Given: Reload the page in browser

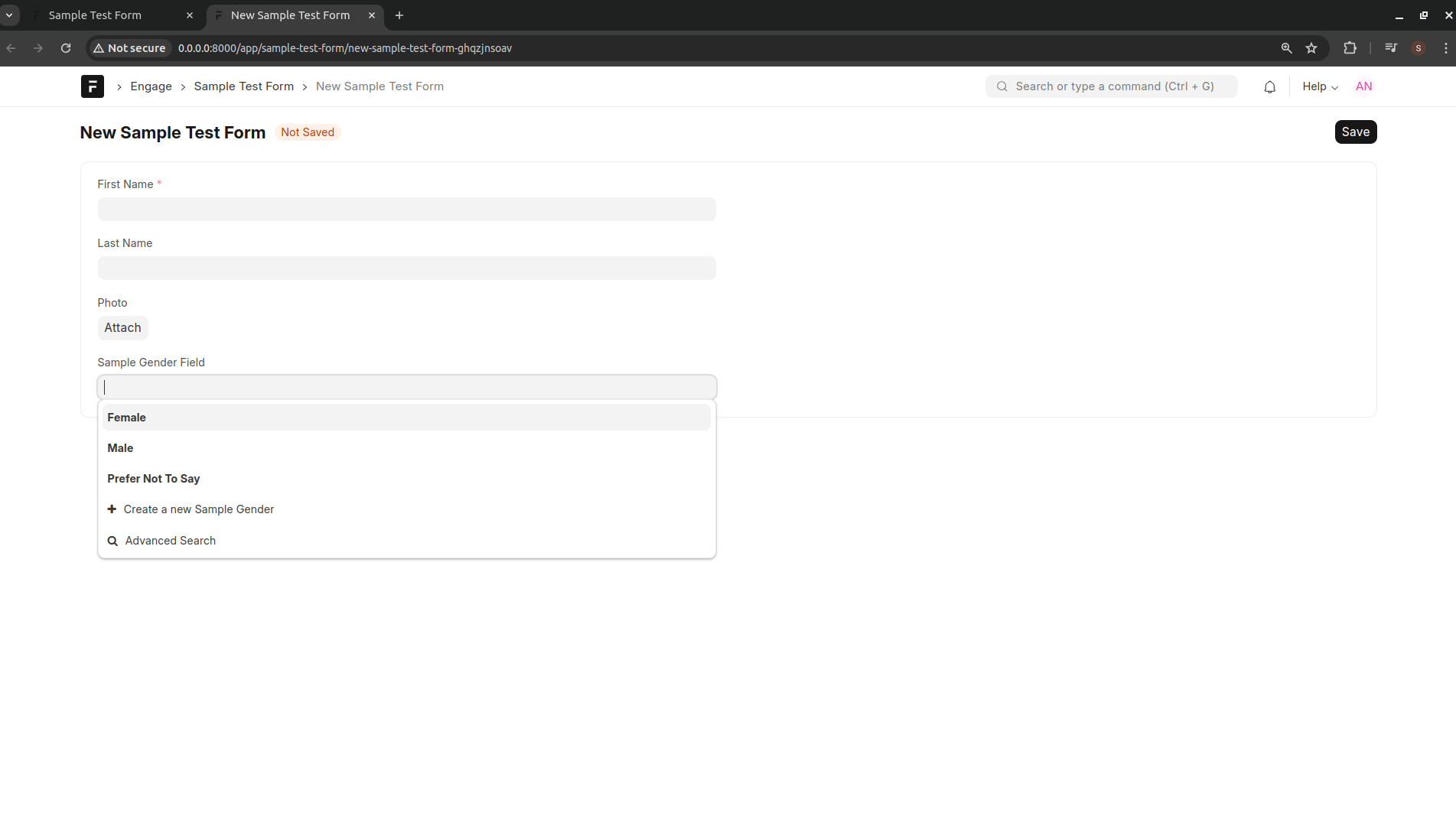Looking at the screenshot, I should tap(66, 48).
